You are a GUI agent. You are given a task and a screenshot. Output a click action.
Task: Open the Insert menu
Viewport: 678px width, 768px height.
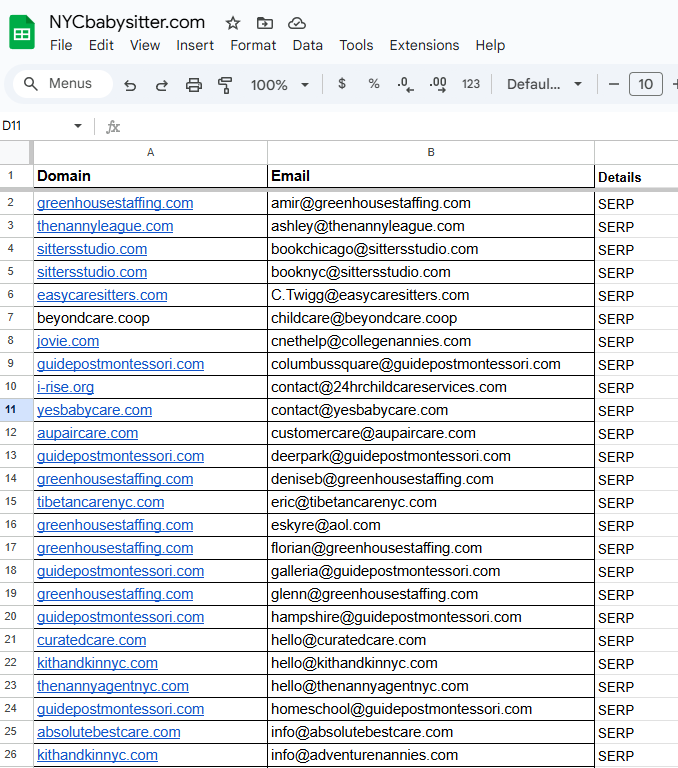pyautogui.click(x=195, y=45)
